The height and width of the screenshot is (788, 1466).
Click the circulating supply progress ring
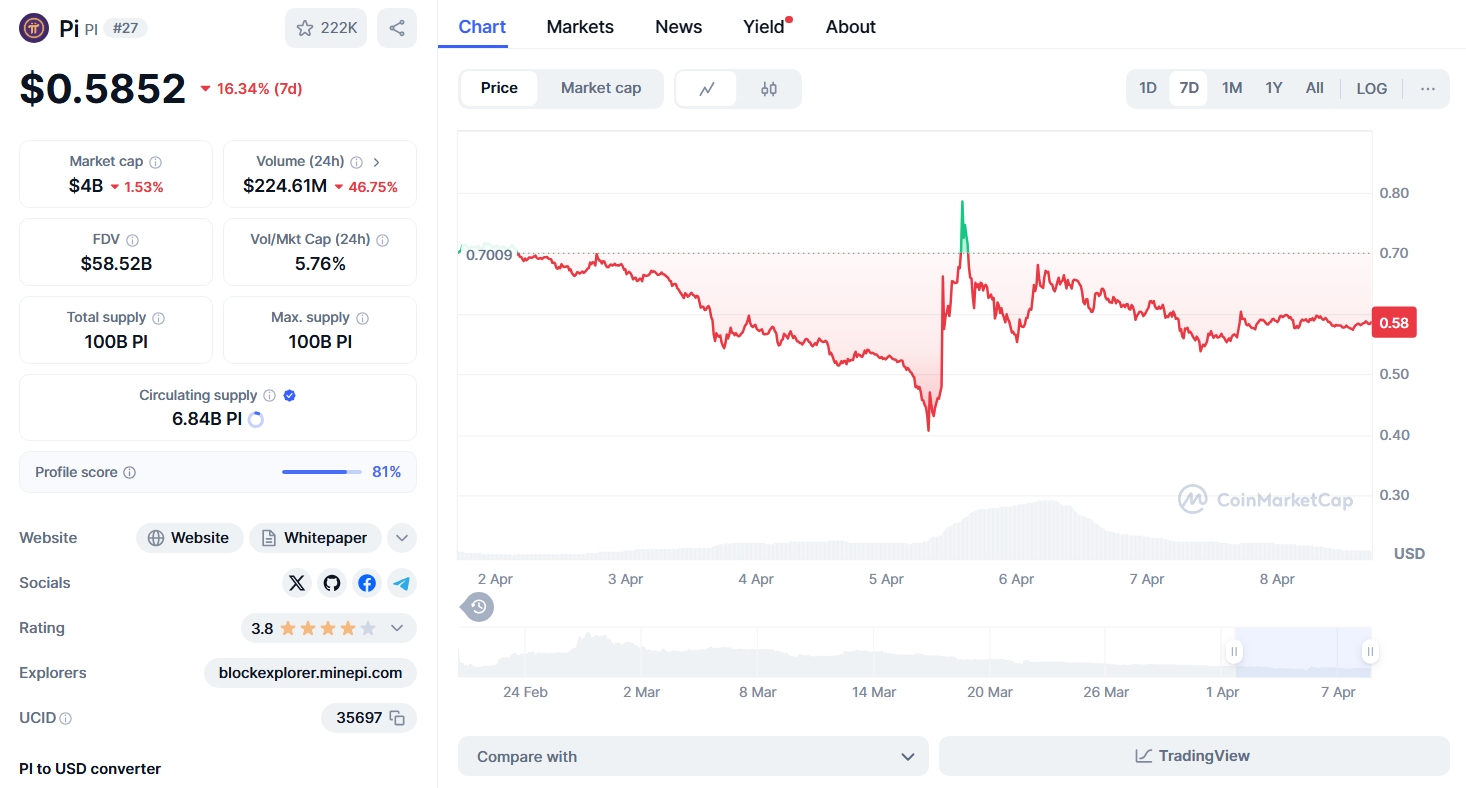pyautogui.click(x=256, y=420)
